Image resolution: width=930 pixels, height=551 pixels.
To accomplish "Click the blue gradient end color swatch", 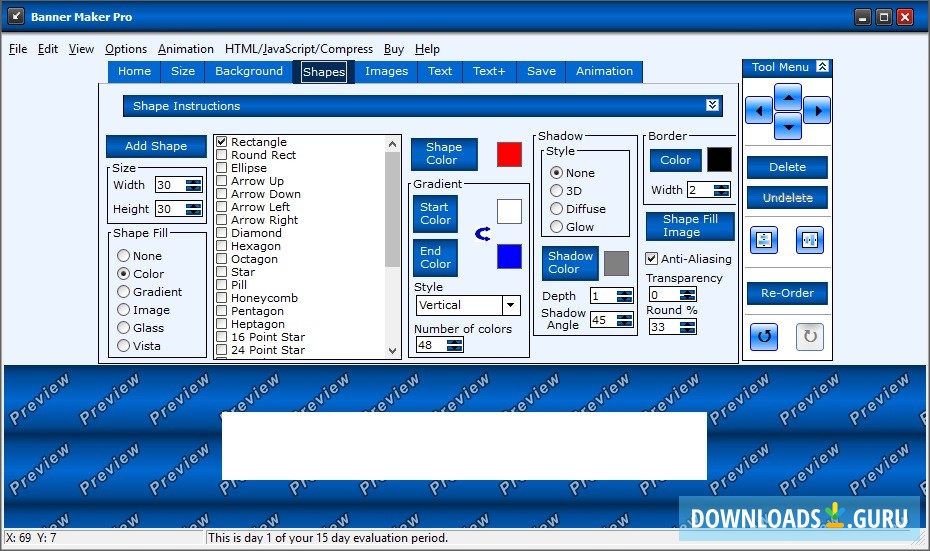I will 509,256.
